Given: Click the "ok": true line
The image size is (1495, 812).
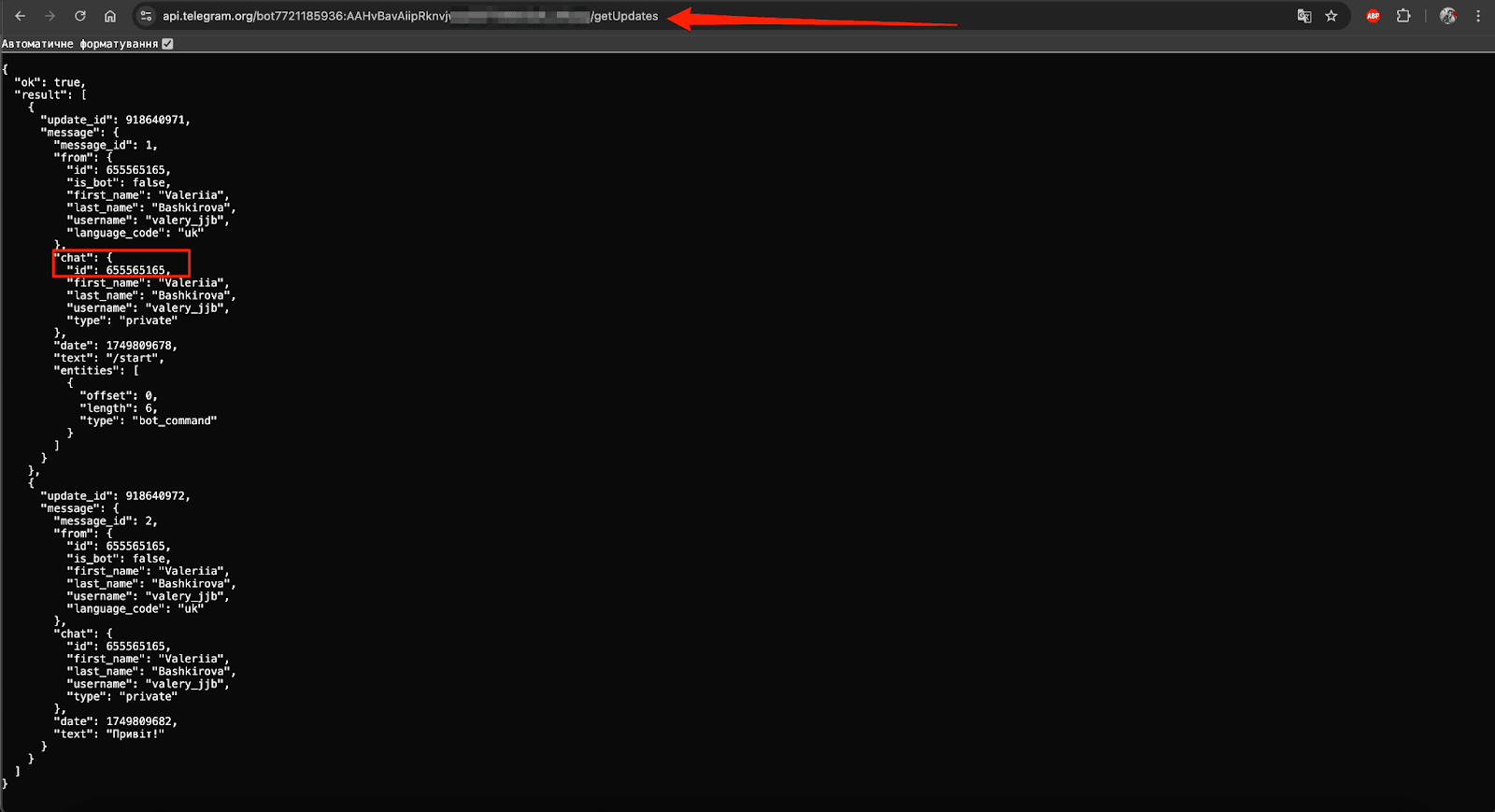Looking at the screenshot, I should 50,82.
